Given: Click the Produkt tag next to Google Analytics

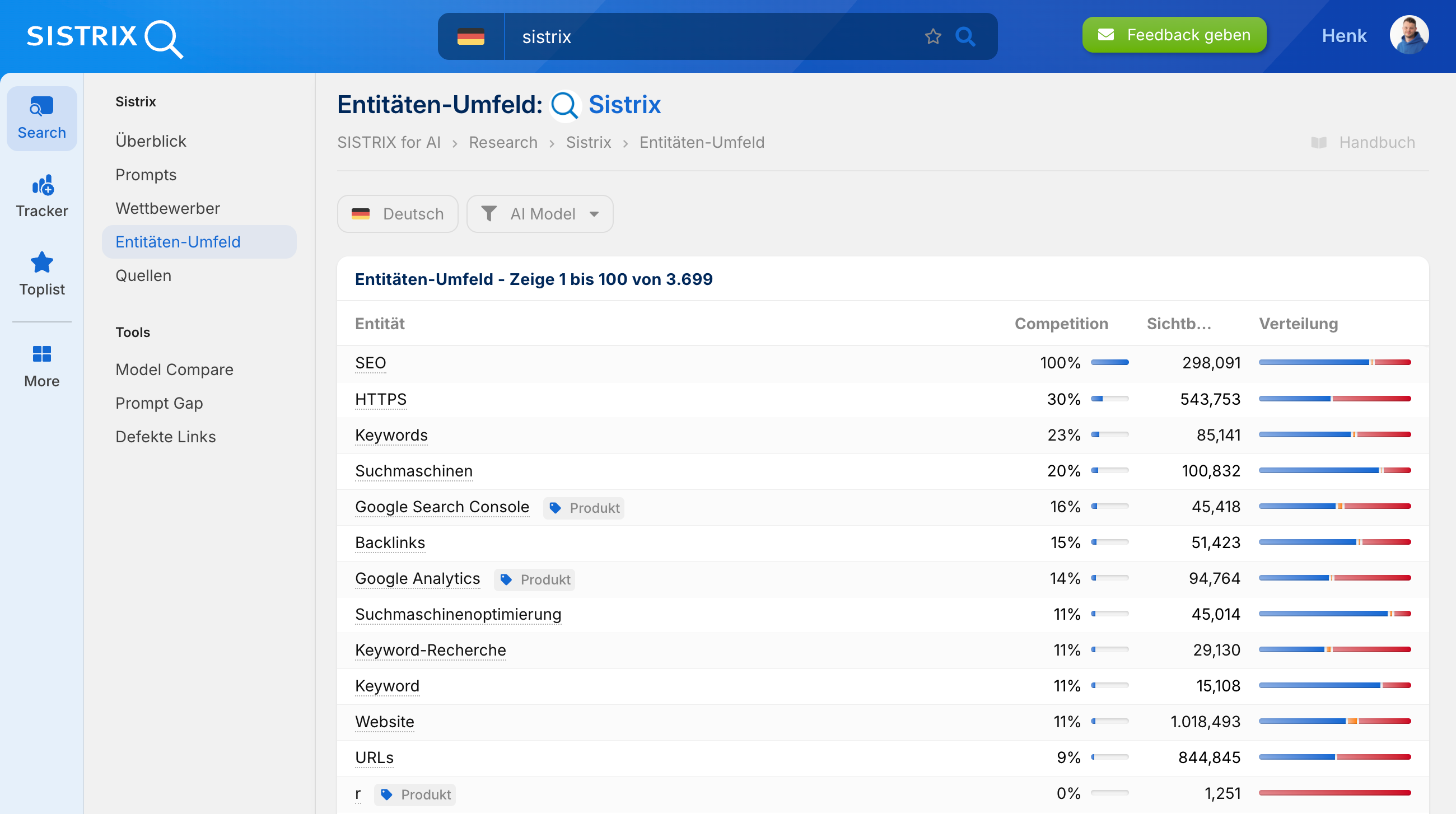Looking at the screenshot, I should (x=534, y=579).
